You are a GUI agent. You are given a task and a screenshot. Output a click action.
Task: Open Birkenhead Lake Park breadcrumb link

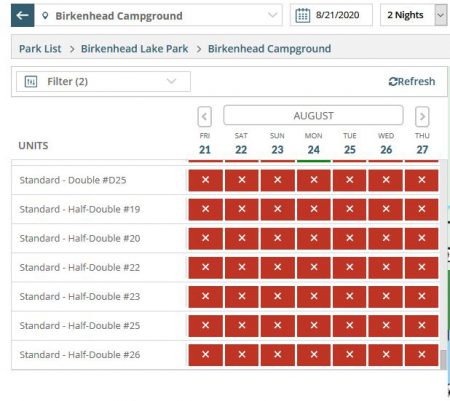tap(134, 49)
